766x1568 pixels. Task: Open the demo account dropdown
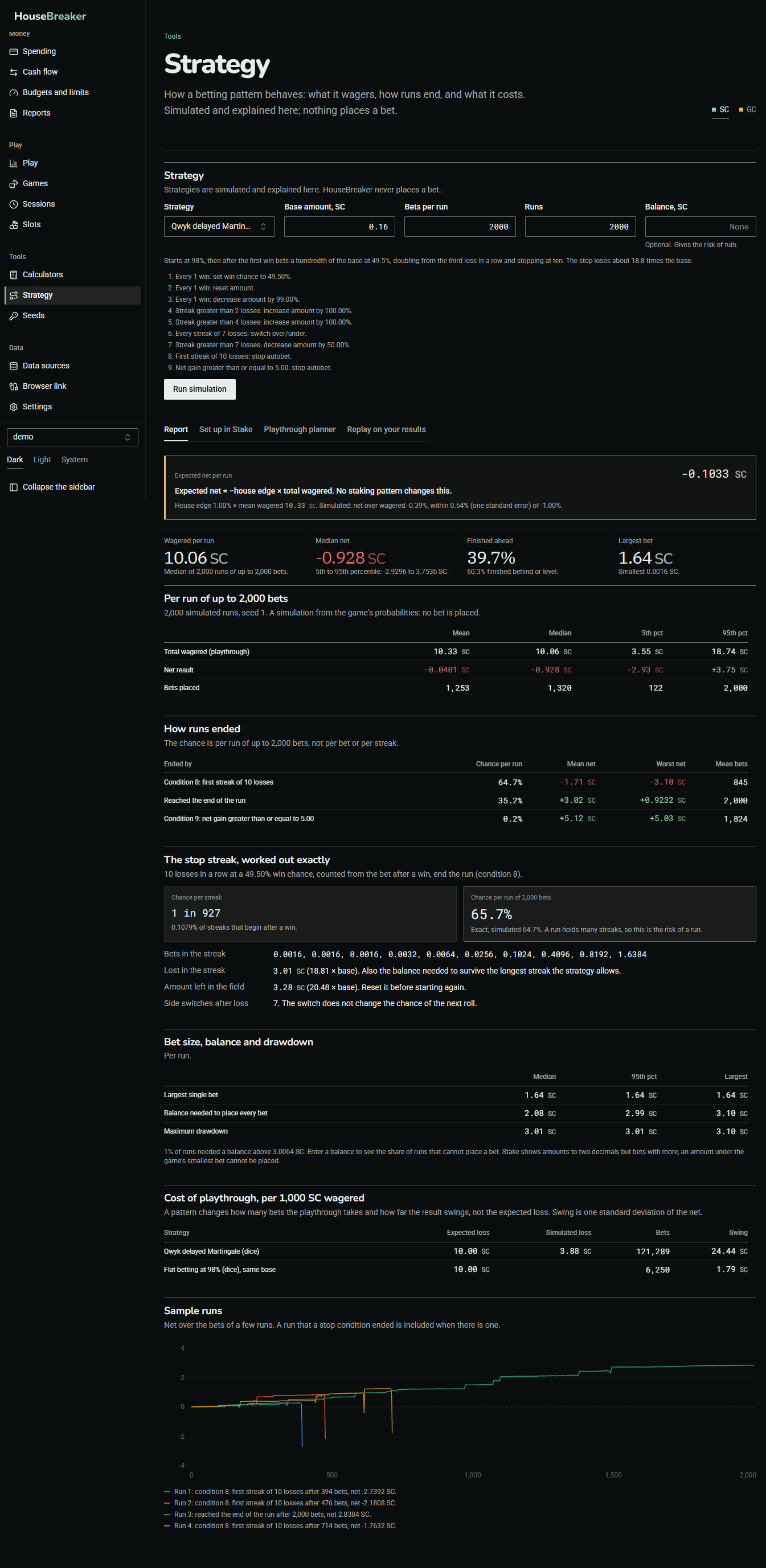72,437
